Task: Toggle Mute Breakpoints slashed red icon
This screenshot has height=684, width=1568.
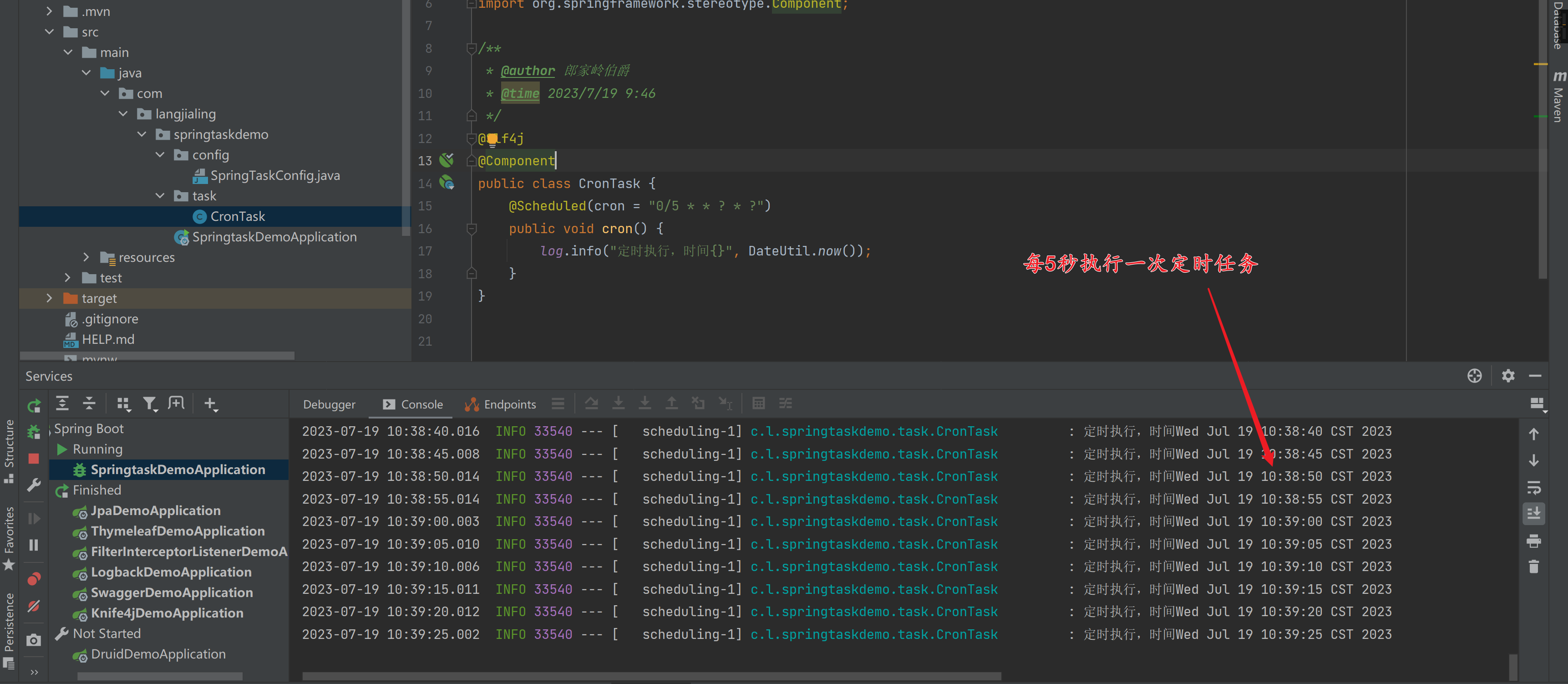Action: 34,606
